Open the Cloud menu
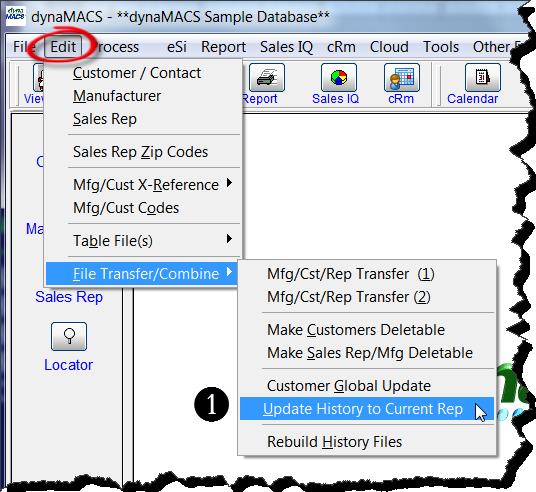 [389, 47]
